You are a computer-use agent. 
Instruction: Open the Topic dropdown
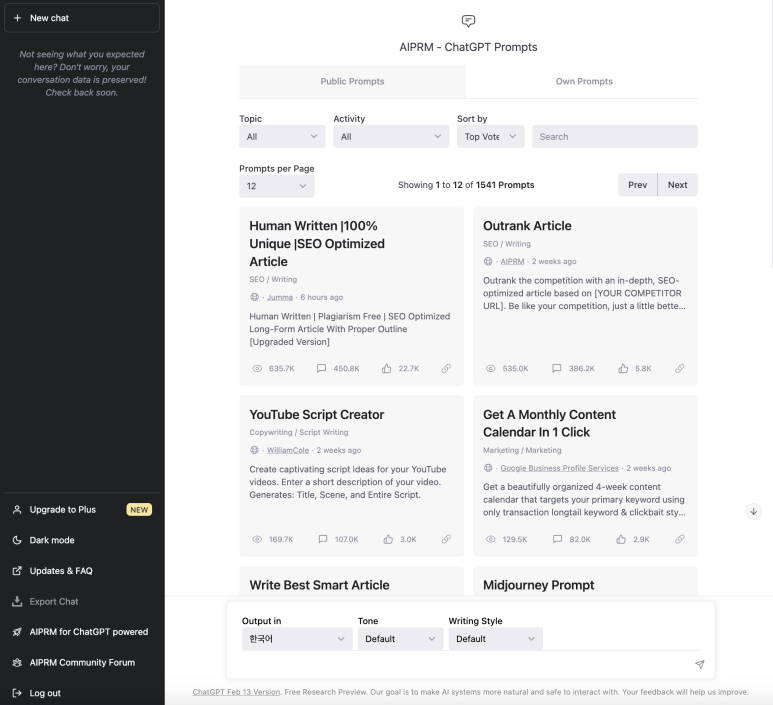point(282,137)
